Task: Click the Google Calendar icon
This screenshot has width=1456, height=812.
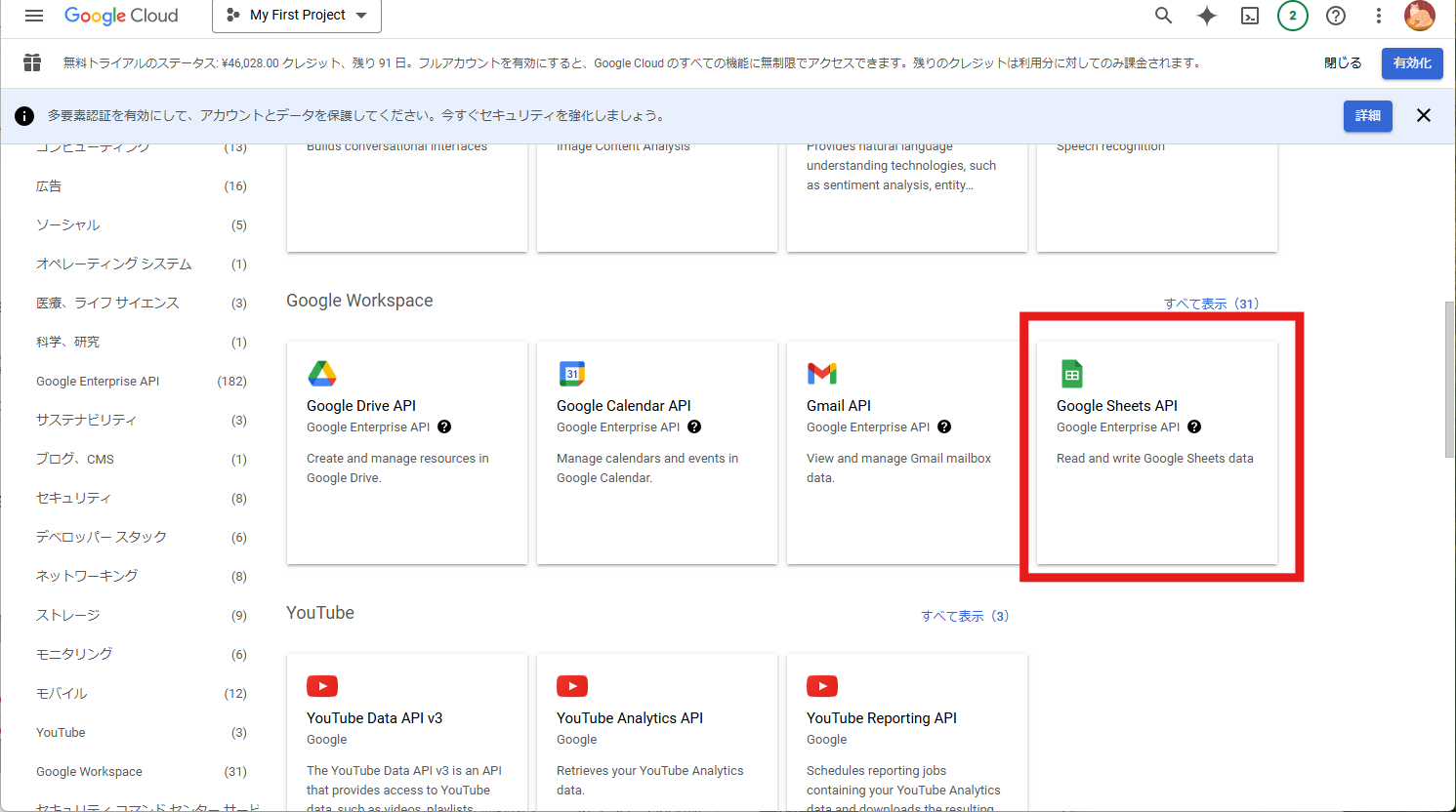Action: click(572, 373)
